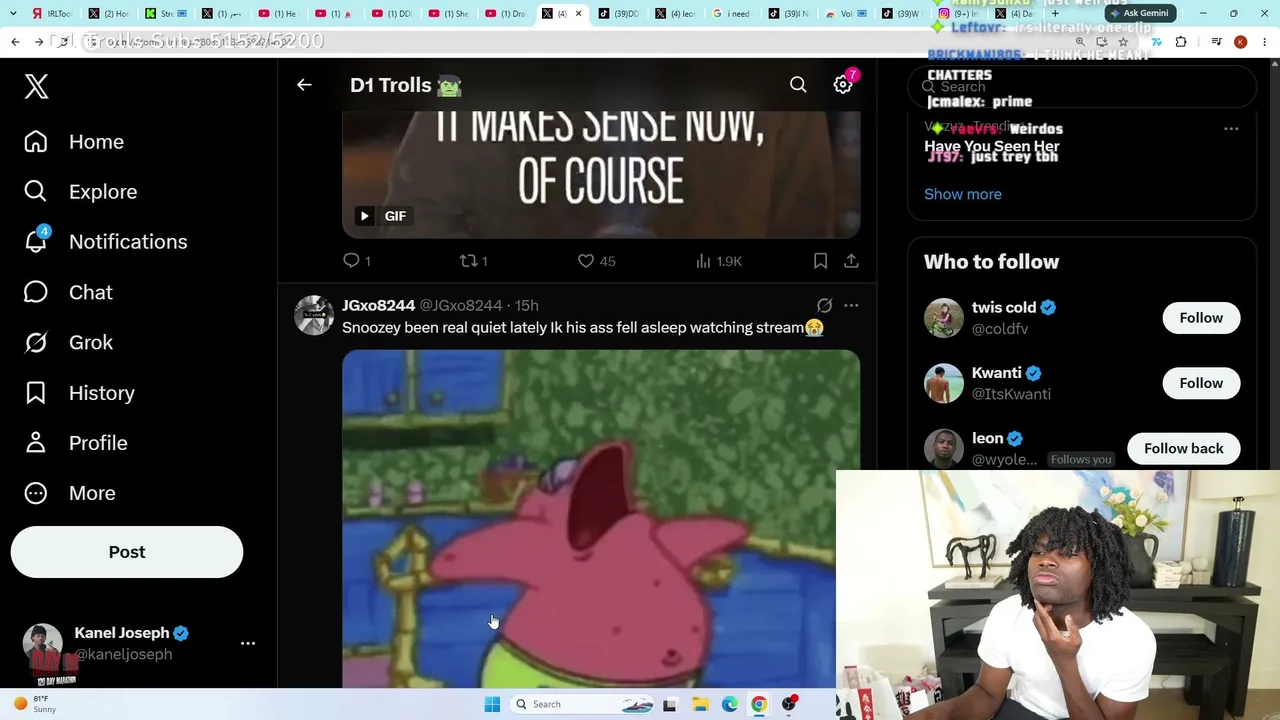Switch to the IRLTools browser tab
This screenshot has width=1280, height=720.
[x=52, y=14]
